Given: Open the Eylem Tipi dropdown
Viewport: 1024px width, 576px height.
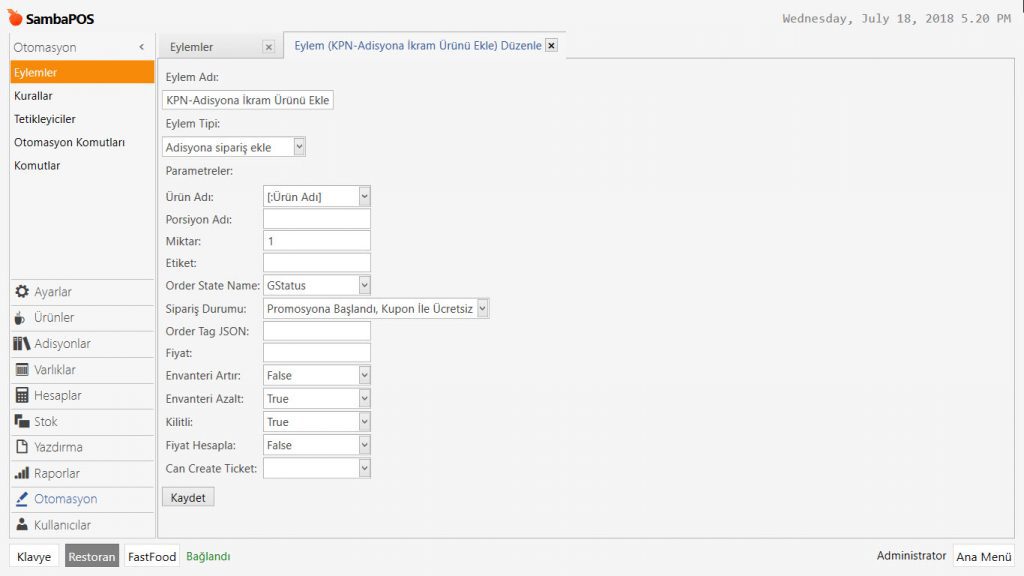Looking at the screenshot, I should click(x=299, y=147).
